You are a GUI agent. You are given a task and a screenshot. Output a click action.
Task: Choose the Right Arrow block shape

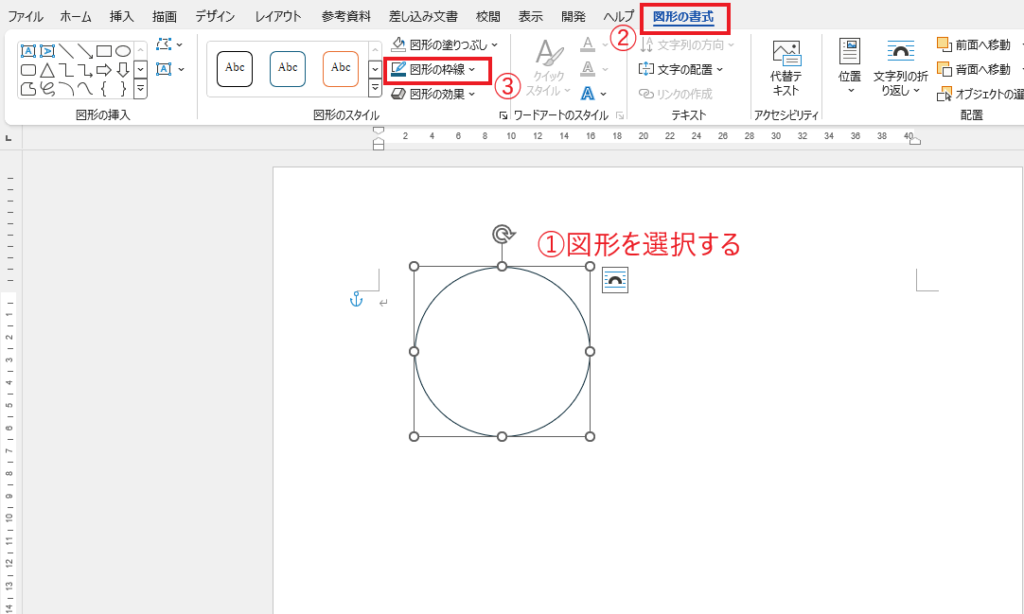pos(104,70)
